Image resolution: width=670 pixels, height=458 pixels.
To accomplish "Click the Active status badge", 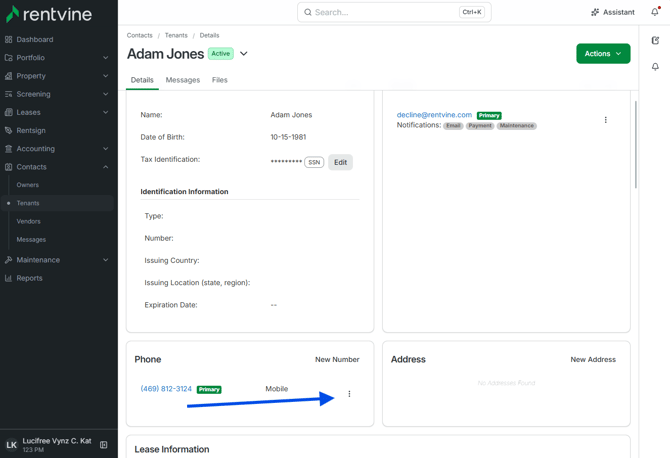I will pyautogui.click(x=221, y=54).
